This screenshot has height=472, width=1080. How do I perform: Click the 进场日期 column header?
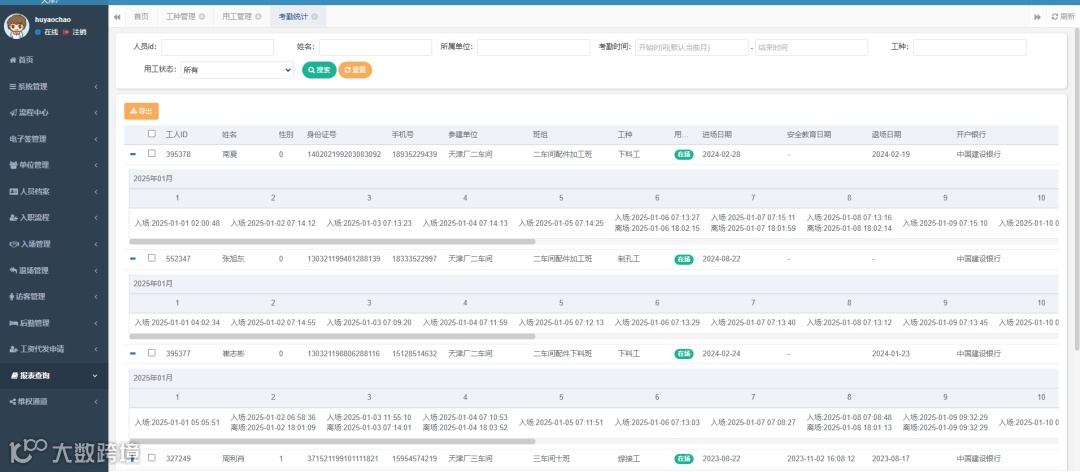[x=717, y=134]
